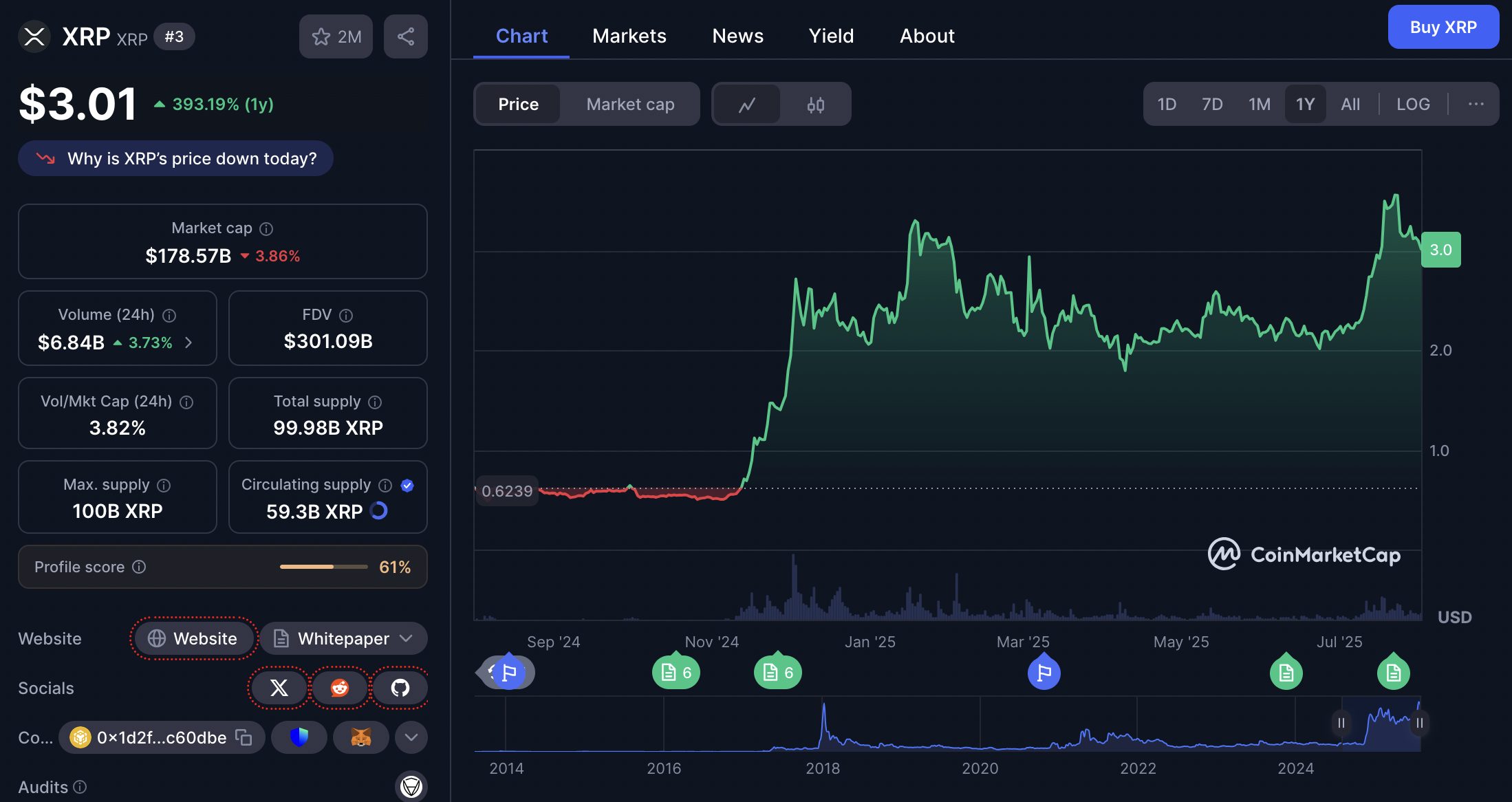1512x802 pixels.
Task: Click the Circulating supply info icon
Action: point(385,485)
